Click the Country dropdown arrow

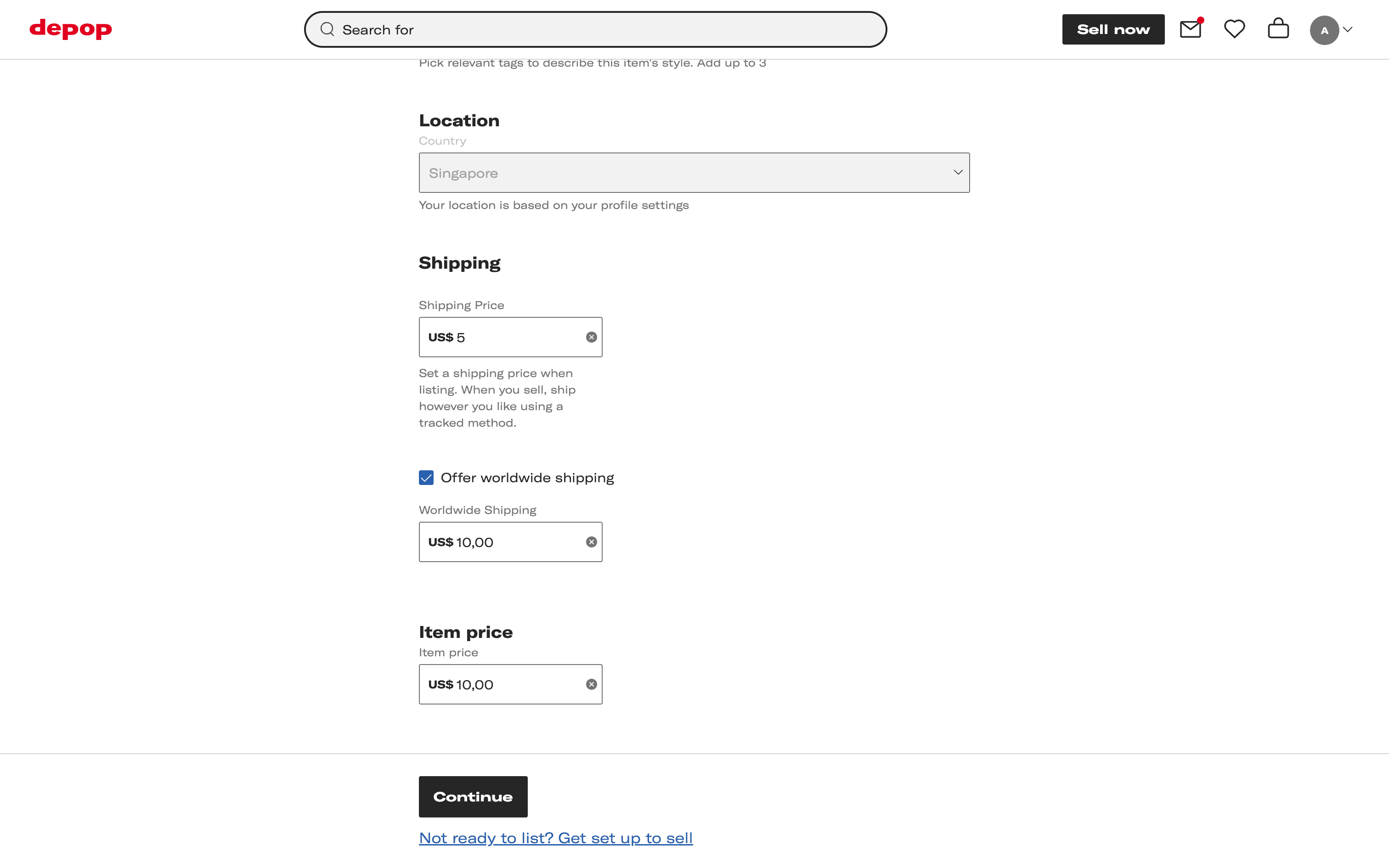click(958, 172)
